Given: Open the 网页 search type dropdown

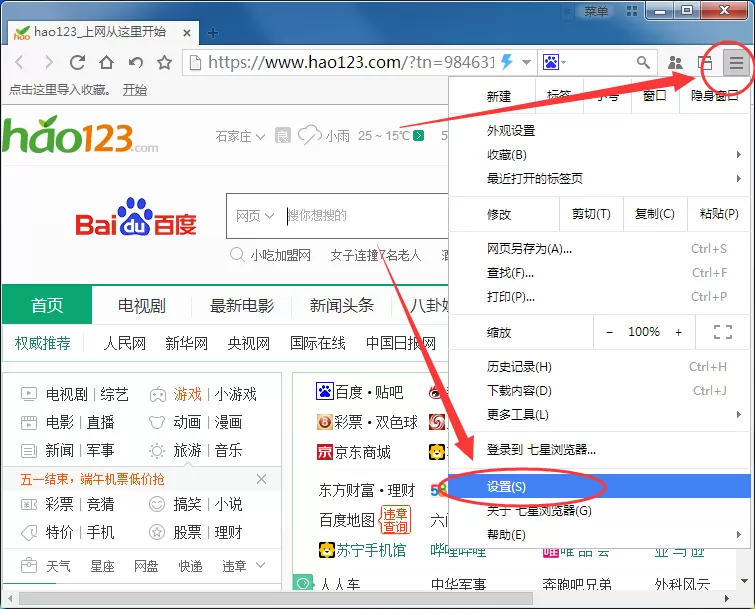Looking at the screenshot, I should click(x=255, y=216).
